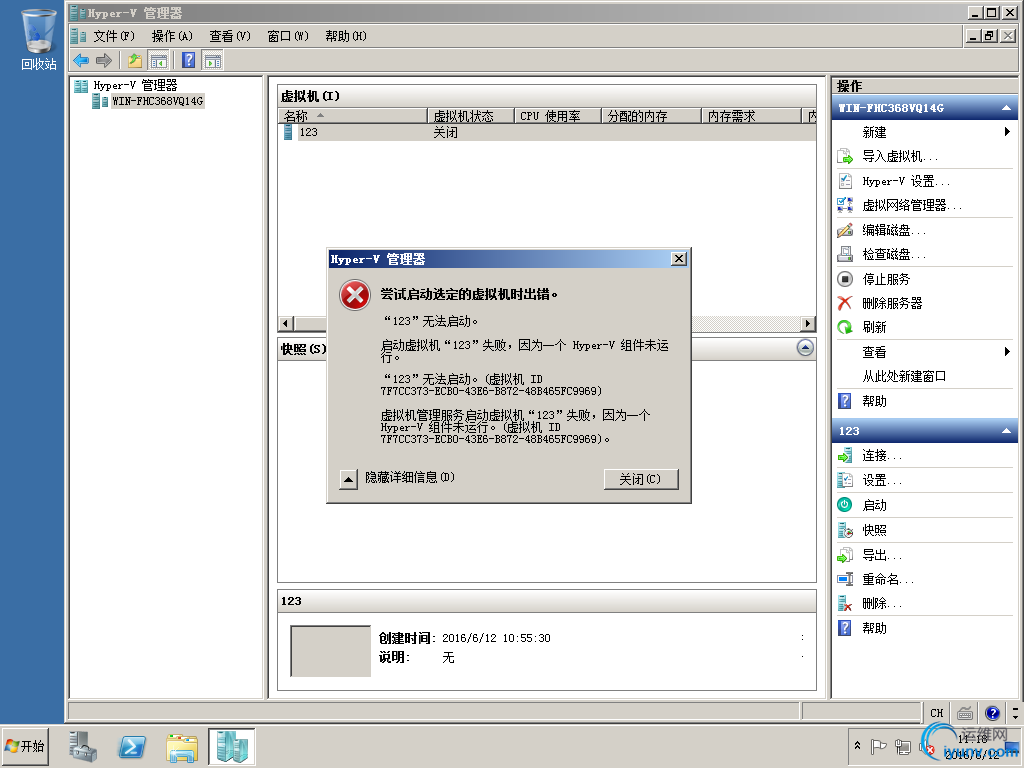
Task: Open the 文件(F) menu
Action: click(x=114, y=36)
